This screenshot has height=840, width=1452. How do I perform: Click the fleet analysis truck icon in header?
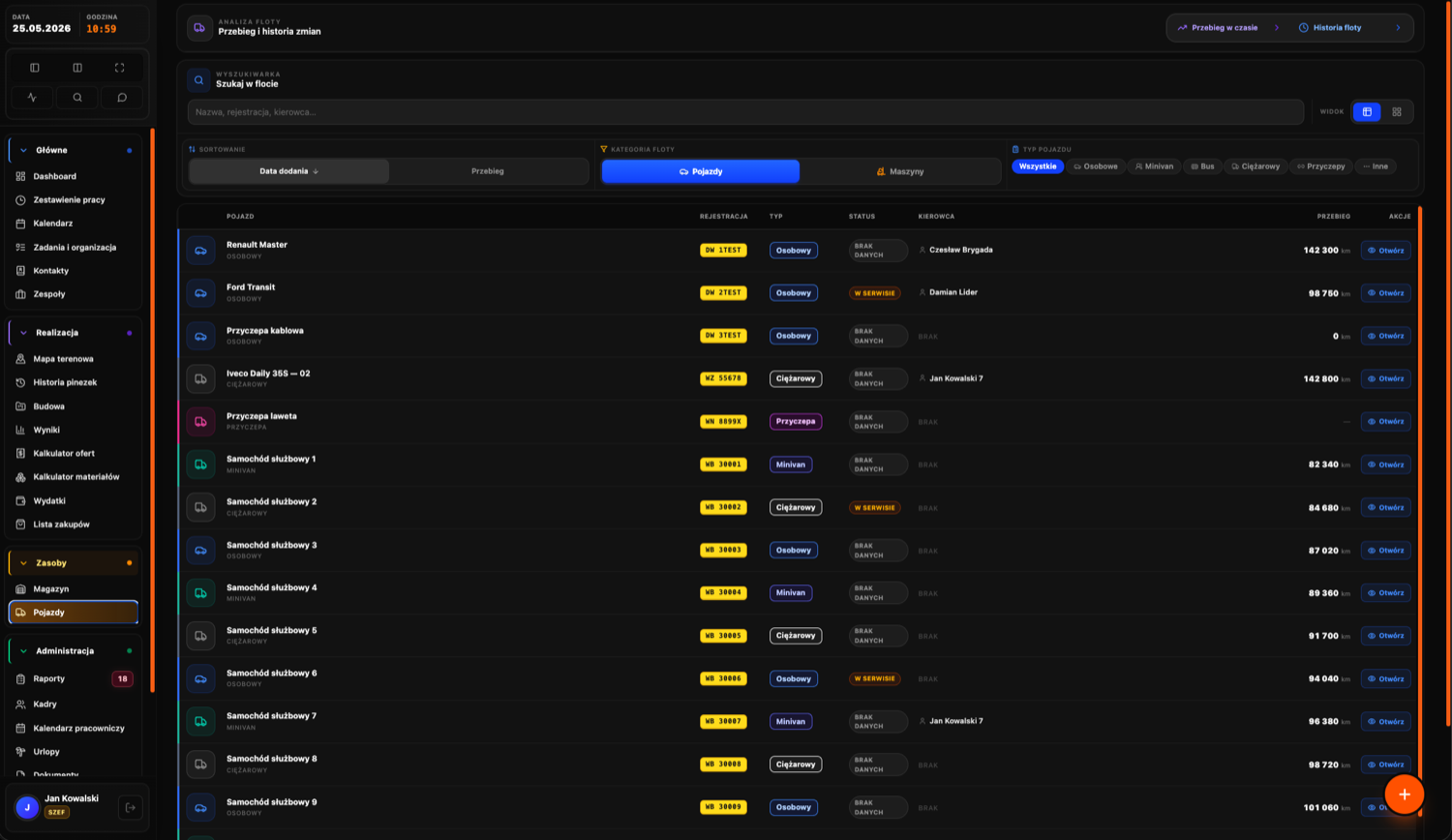click(199, 27)
